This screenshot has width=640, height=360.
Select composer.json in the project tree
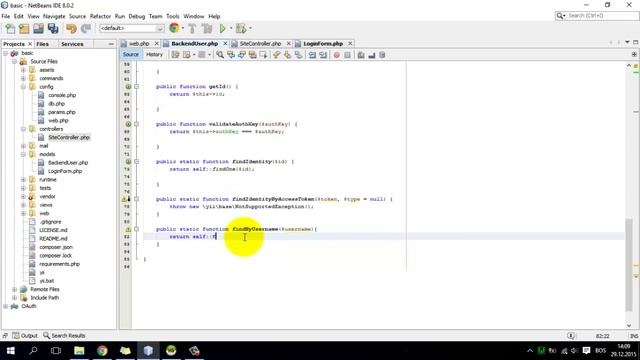click(x=56, y=247)
